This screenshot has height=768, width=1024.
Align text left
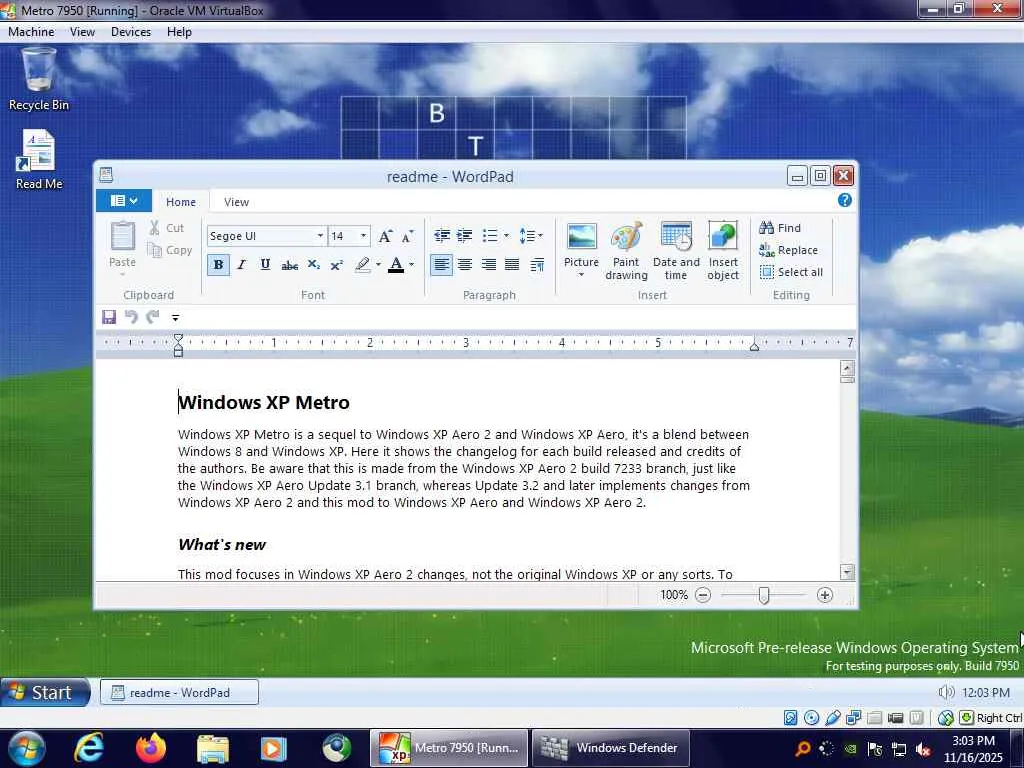pyautogui.click(x=441, y=264)
